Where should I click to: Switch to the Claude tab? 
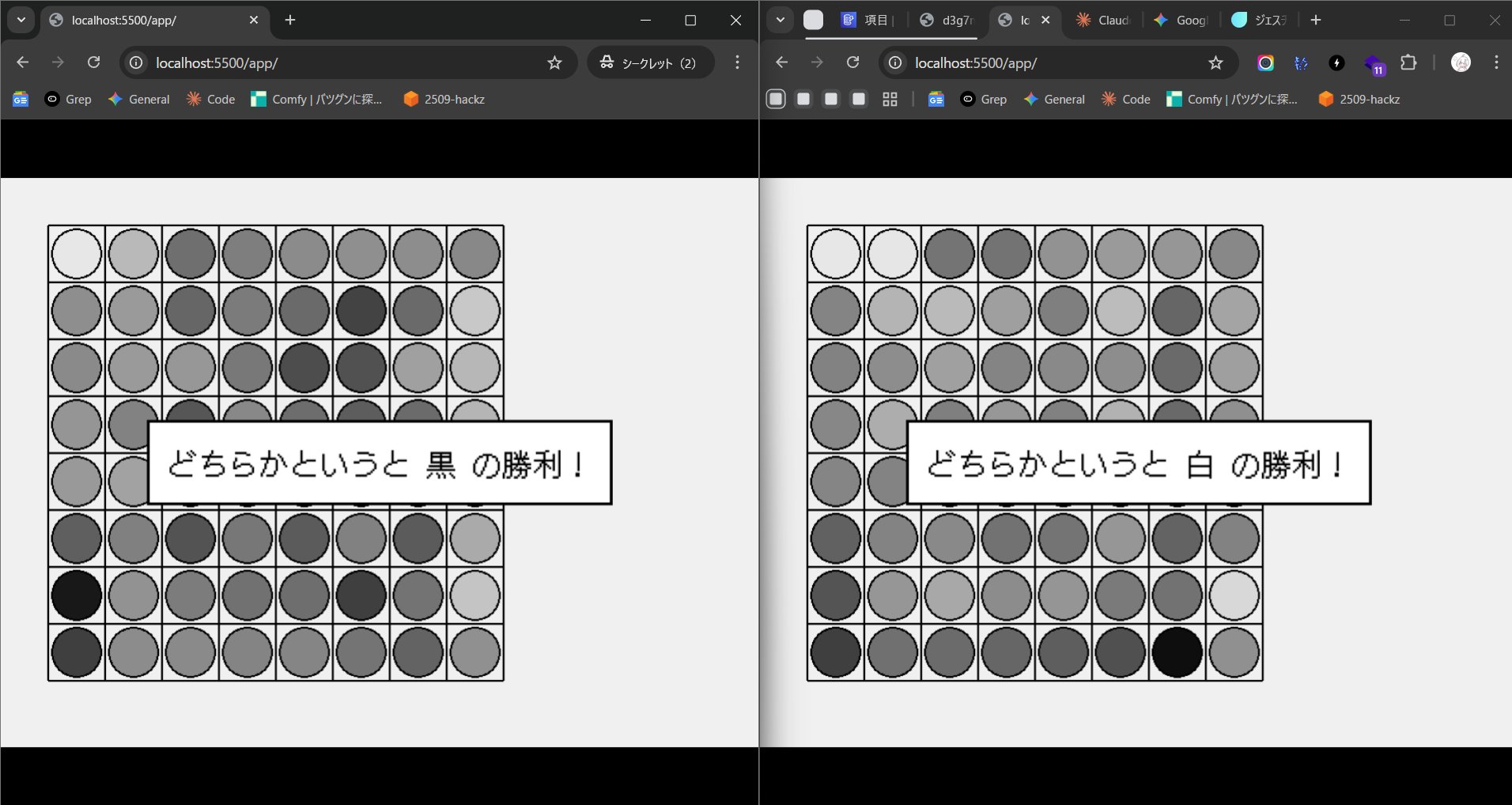click(1104, 21)
